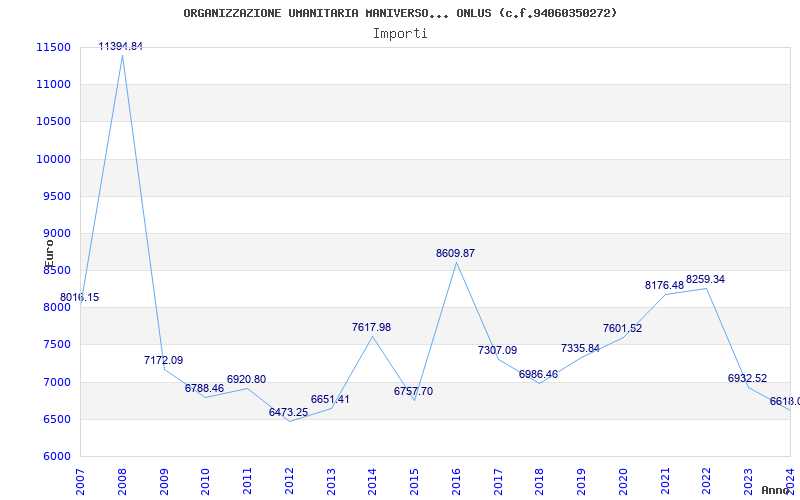Click the 6500 y-axis tick label
800x500 pixels.
click(x=56, y=419)
